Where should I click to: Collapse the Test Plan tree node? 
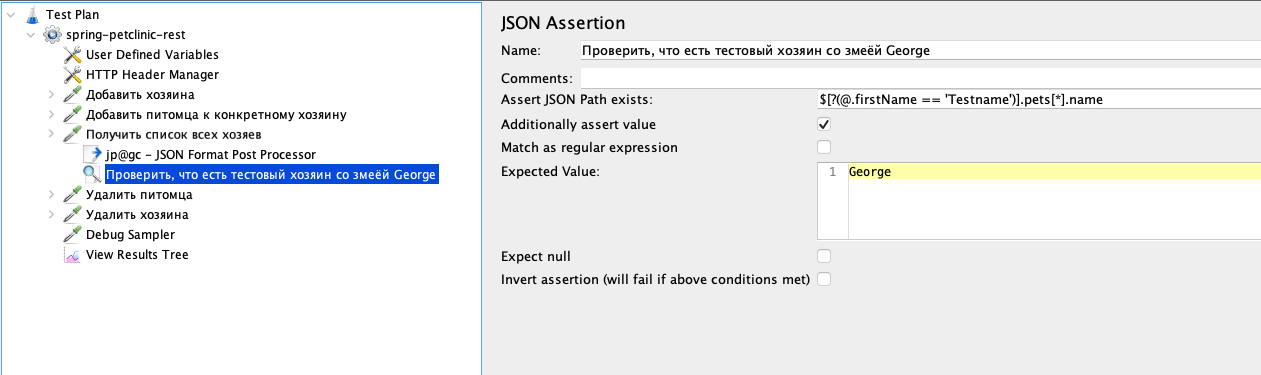(11, 14)
